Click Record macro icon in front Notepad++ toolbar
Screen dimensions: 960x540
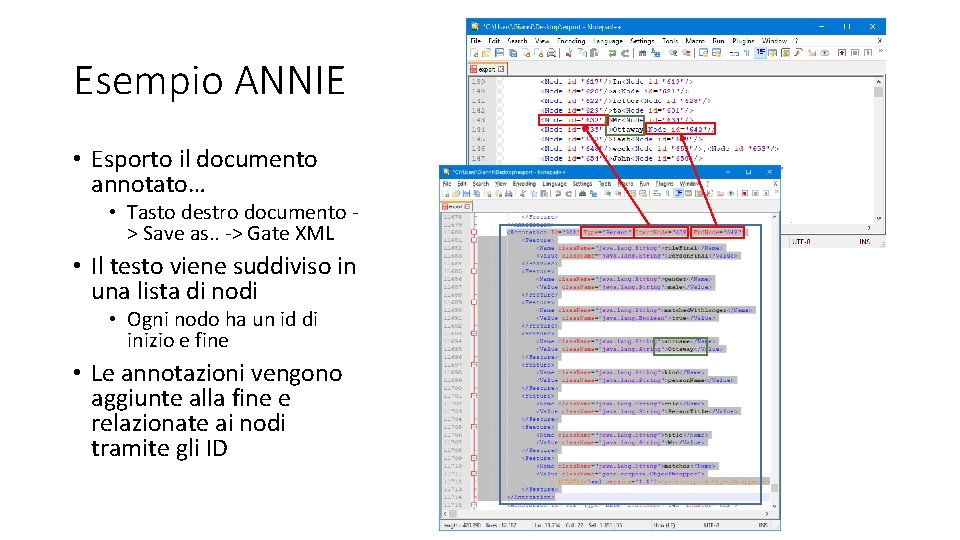[744, 193]
